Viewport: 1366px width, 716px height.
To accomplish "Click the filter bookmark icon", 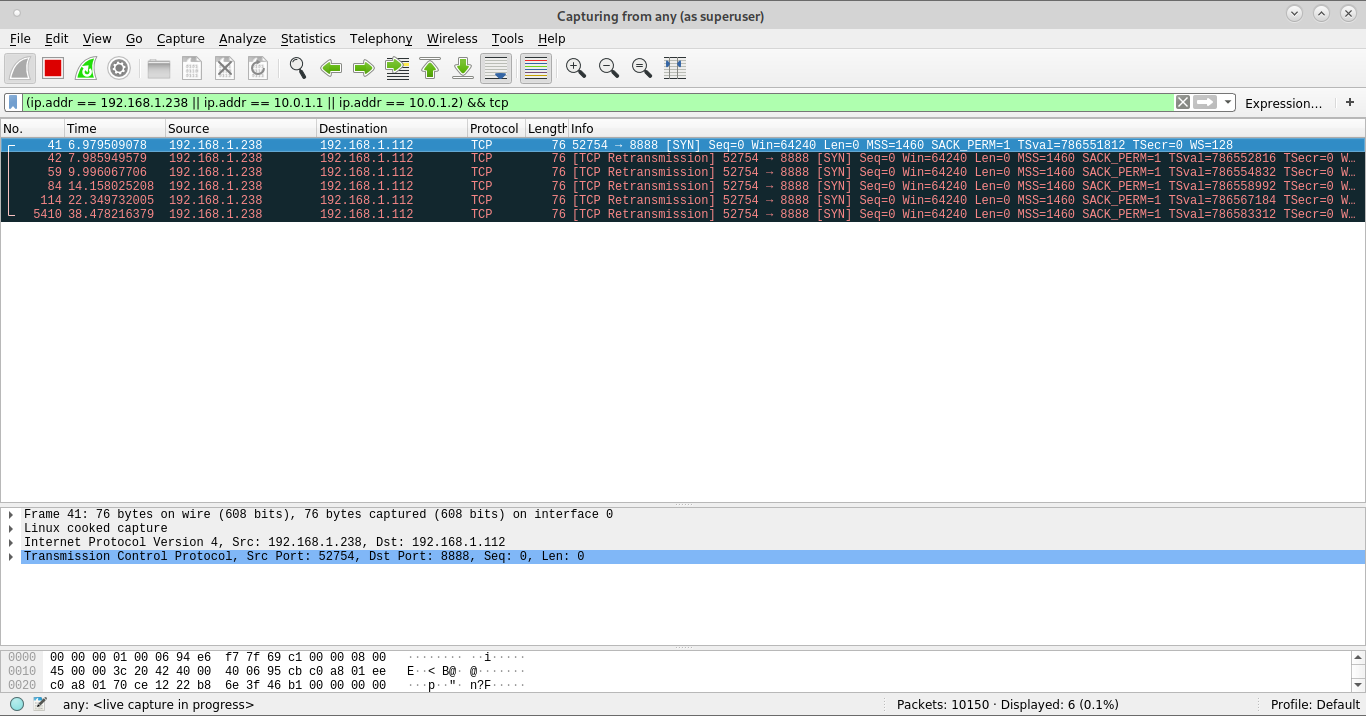I will click(13, 102).
